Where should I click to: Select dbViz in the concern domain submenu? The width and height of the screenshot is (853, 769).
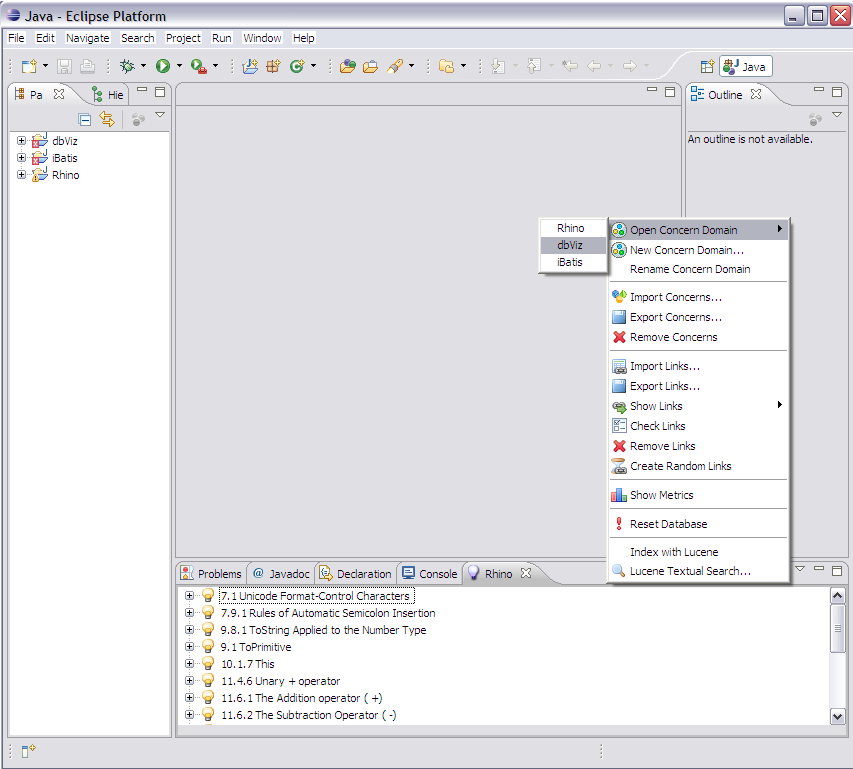point(573,245)
